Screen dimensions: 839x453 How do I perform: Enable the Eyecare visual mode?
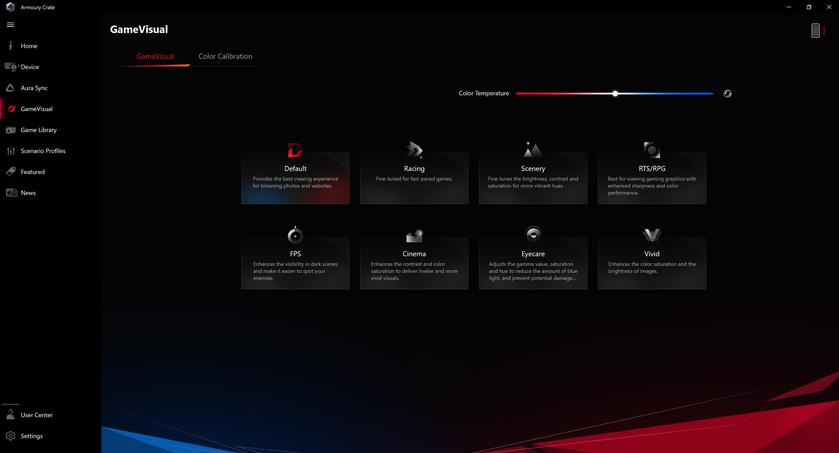click(x=533, y=262)
